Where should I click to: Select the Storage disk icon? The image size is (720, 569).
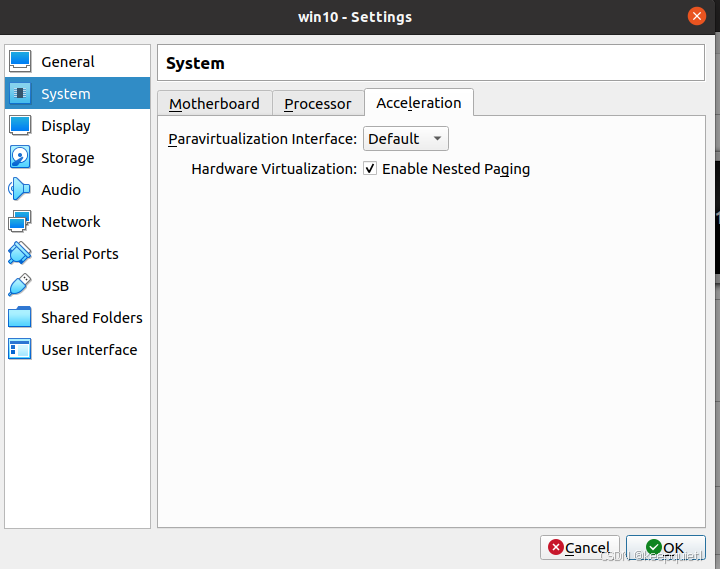tap(20, 158)
